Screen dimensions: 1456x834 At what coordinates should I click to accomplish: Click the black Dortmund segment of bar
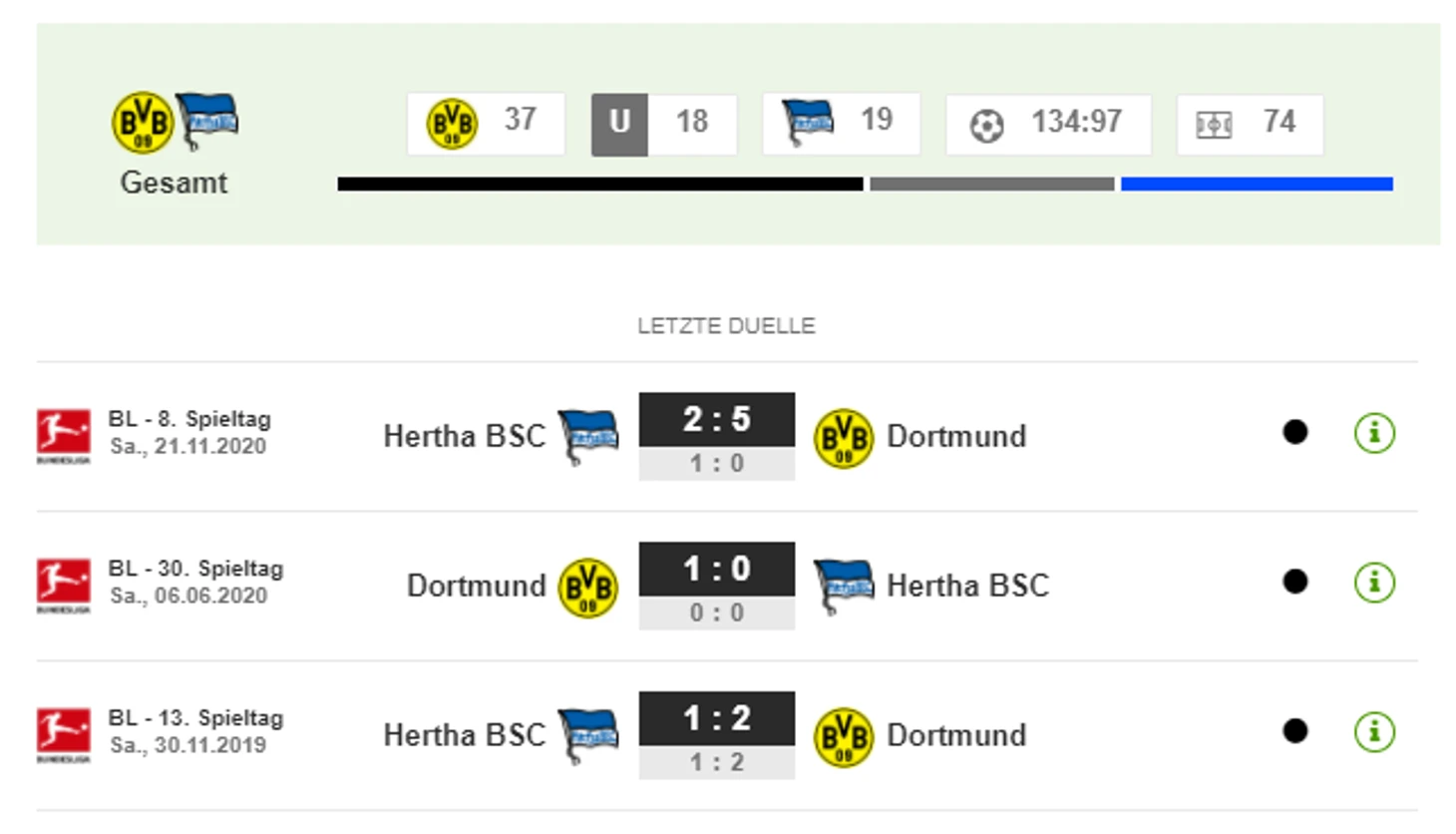point(600,185)
